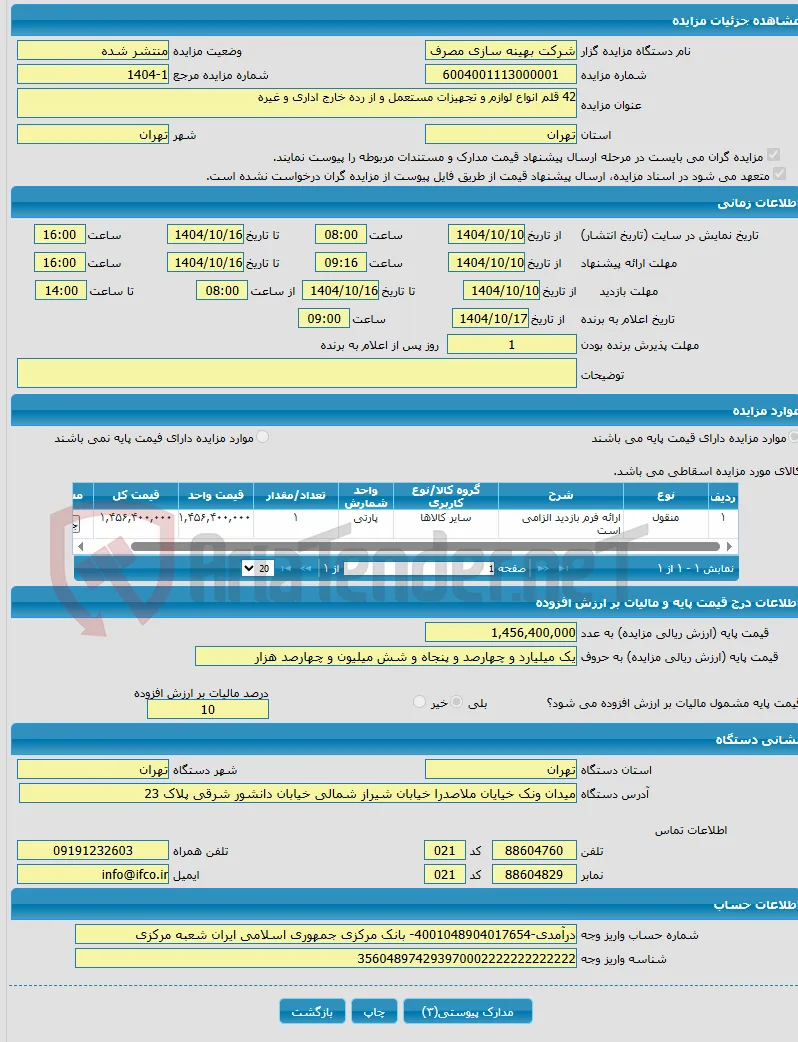This screenshot has height=1042, width=798.
Task: Click the base price field 1,456,400,000
Action: point(501,632)
